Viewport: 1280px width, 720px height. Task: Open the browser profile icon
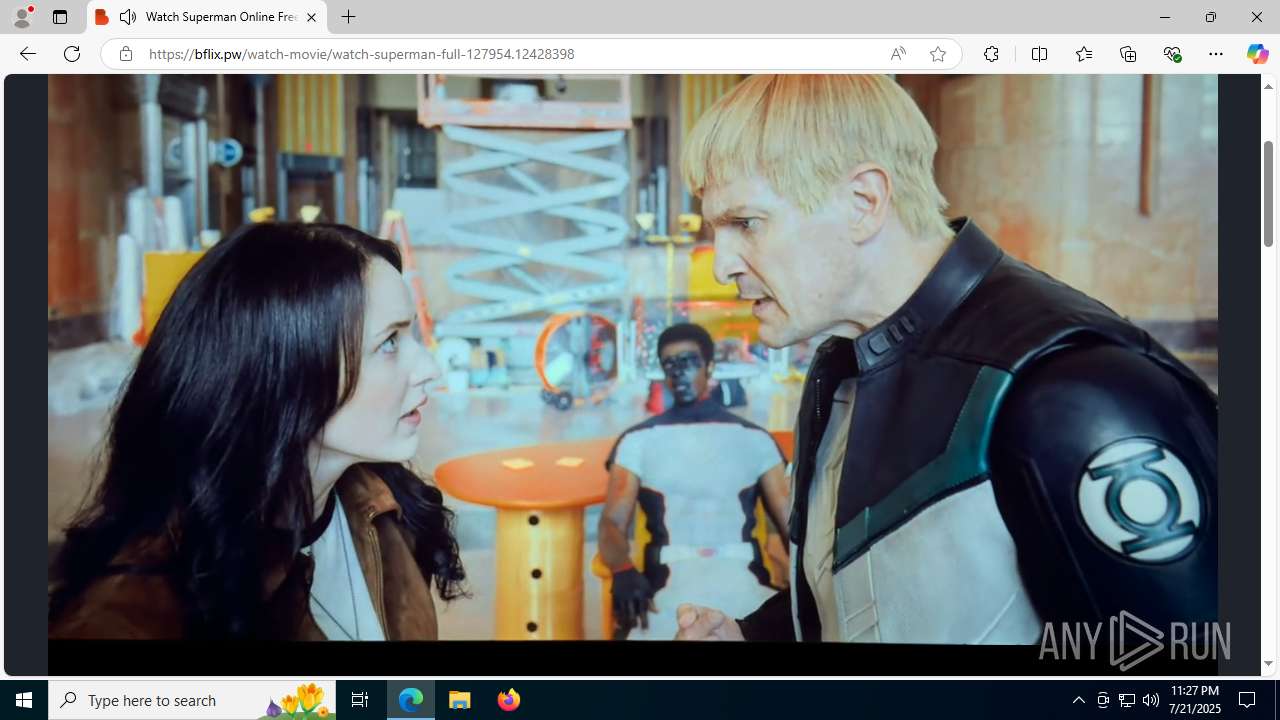coord(22,17)
